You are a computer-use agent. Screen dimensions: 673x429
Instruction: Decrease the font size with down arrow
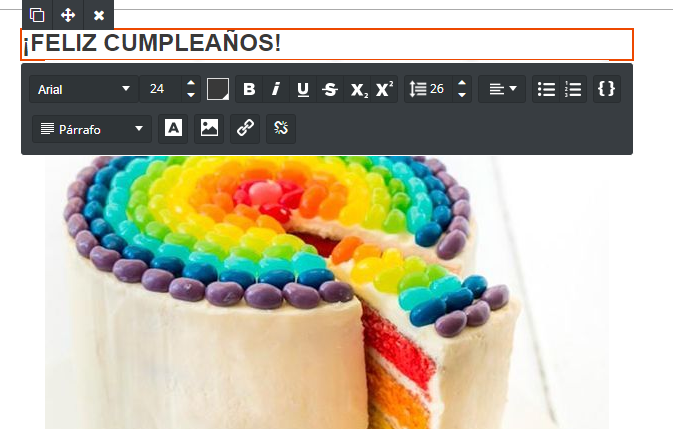[191, 95]
